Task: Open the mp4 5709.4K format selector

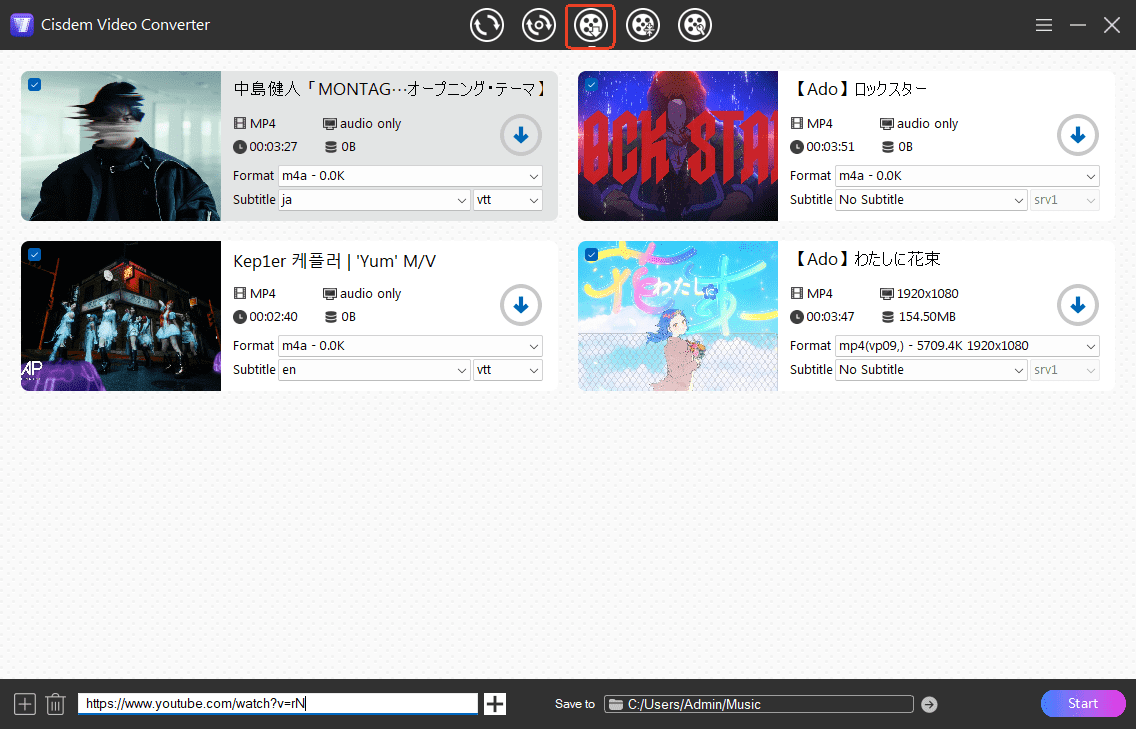Action: pos(966,345)
